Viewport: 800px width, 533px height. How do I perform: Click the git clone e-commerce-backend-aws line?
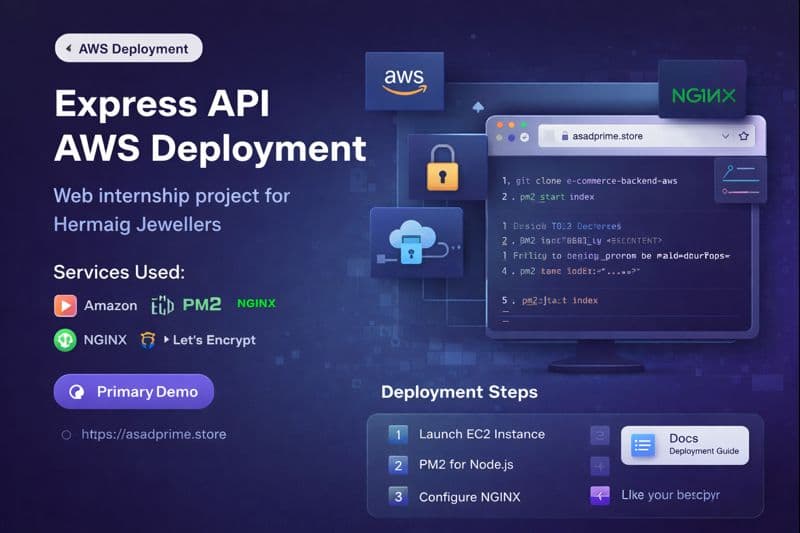[x=590, y=181]
